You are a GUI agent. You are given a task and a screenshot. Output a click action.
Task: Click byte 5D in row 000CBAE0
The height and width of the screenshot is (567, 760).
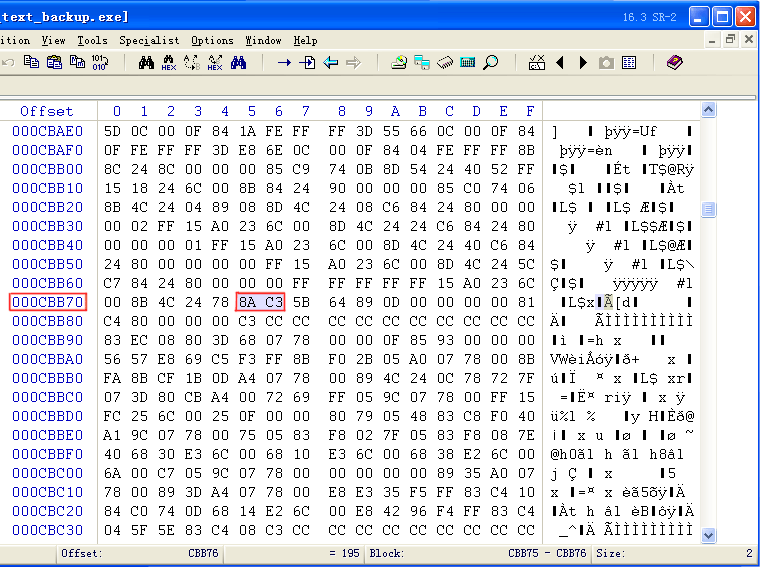click(x=112, y=131)
